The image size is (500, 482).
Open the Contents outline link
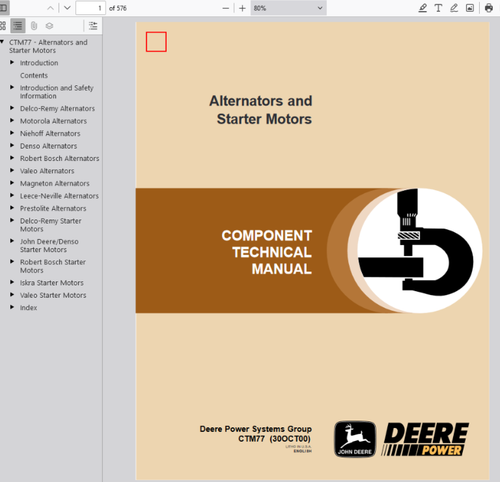34,75
